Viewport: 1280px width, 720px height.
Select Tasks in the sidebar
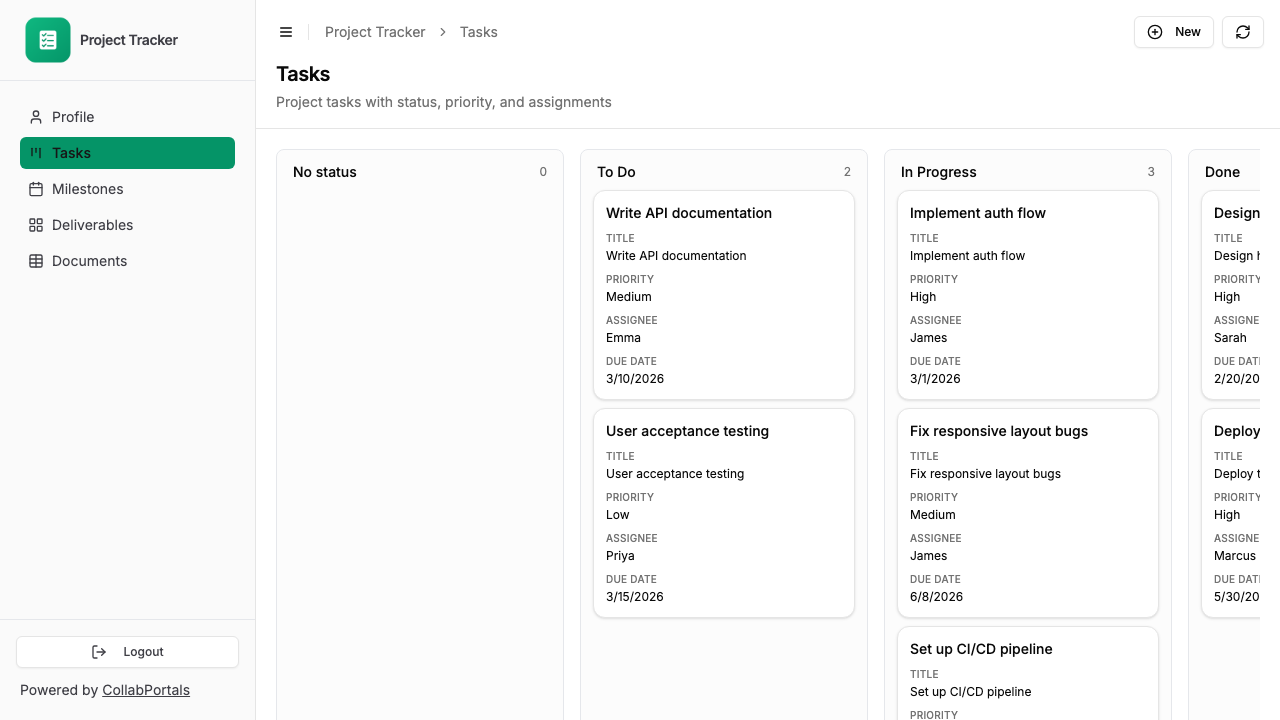[127, 153]
